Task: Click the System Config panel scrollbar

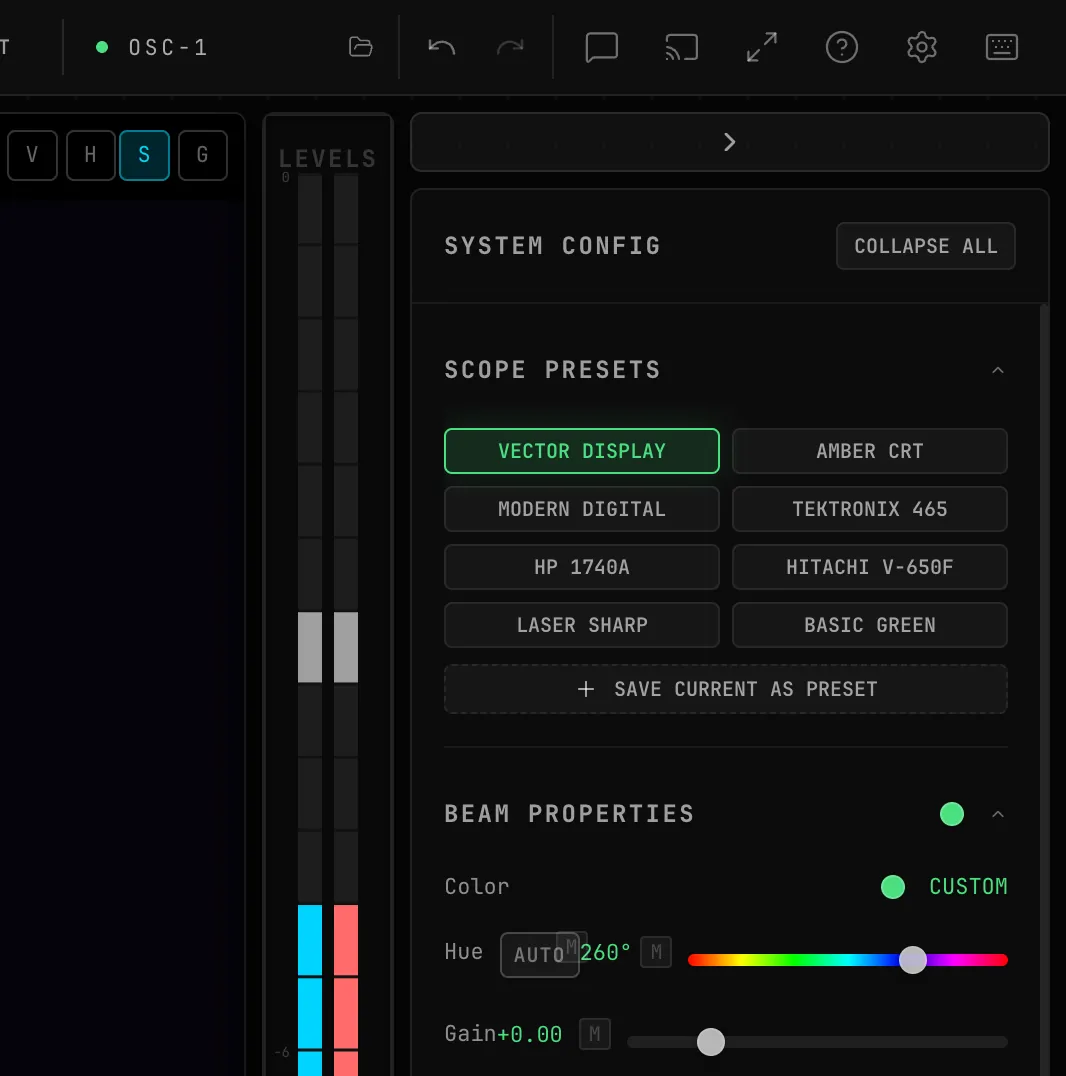Action: tap(1044, 690)
